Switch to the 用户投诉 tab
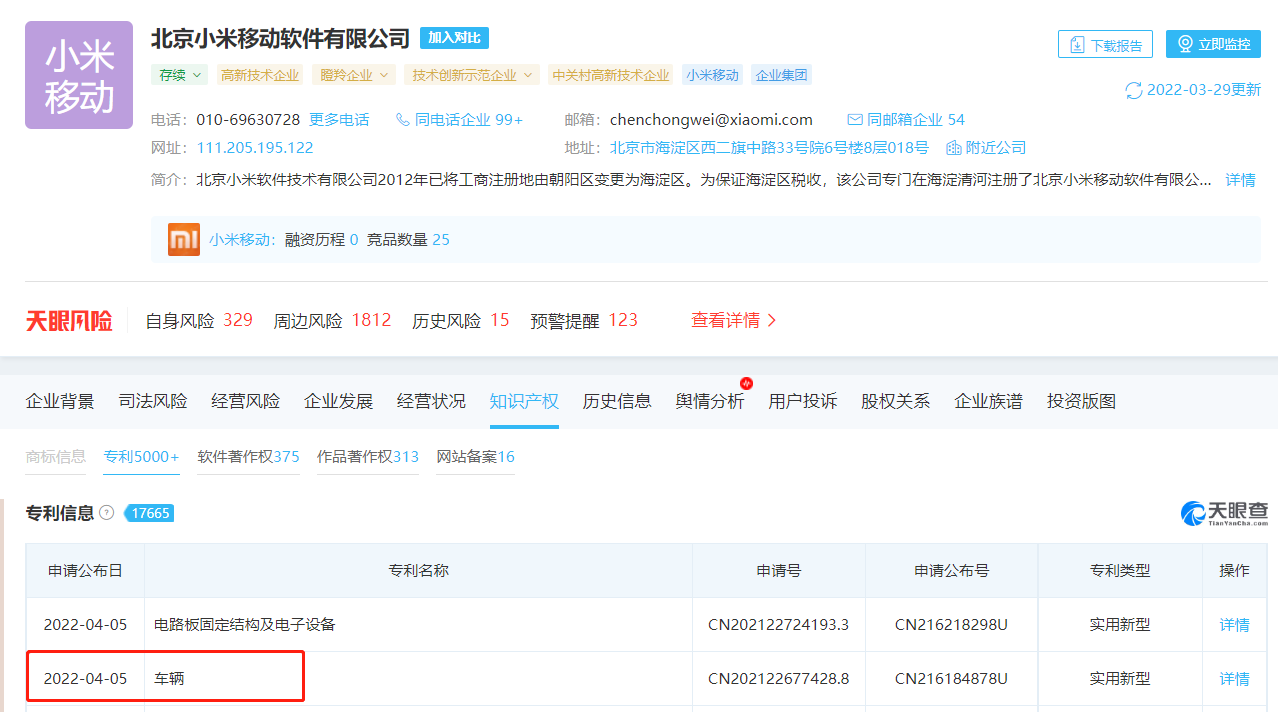This screenshot has width=1278, height=712. pyautogui.click(x=803, y=402)
